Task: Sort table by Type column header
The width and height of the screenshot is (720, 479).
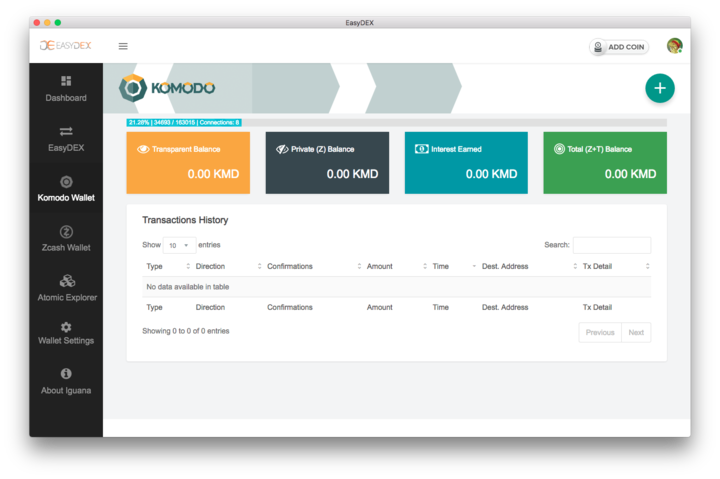Action: pyautogui.click(x=167, y=266)
